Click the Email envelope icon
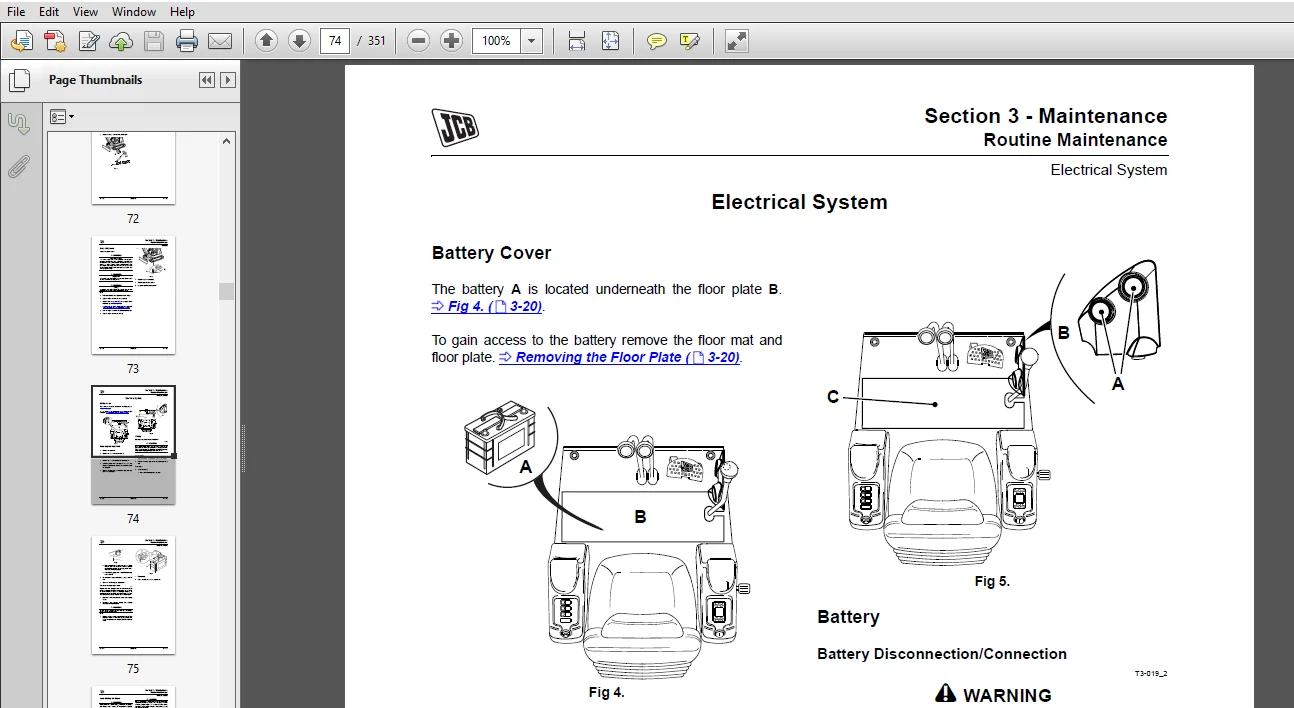 220,41
